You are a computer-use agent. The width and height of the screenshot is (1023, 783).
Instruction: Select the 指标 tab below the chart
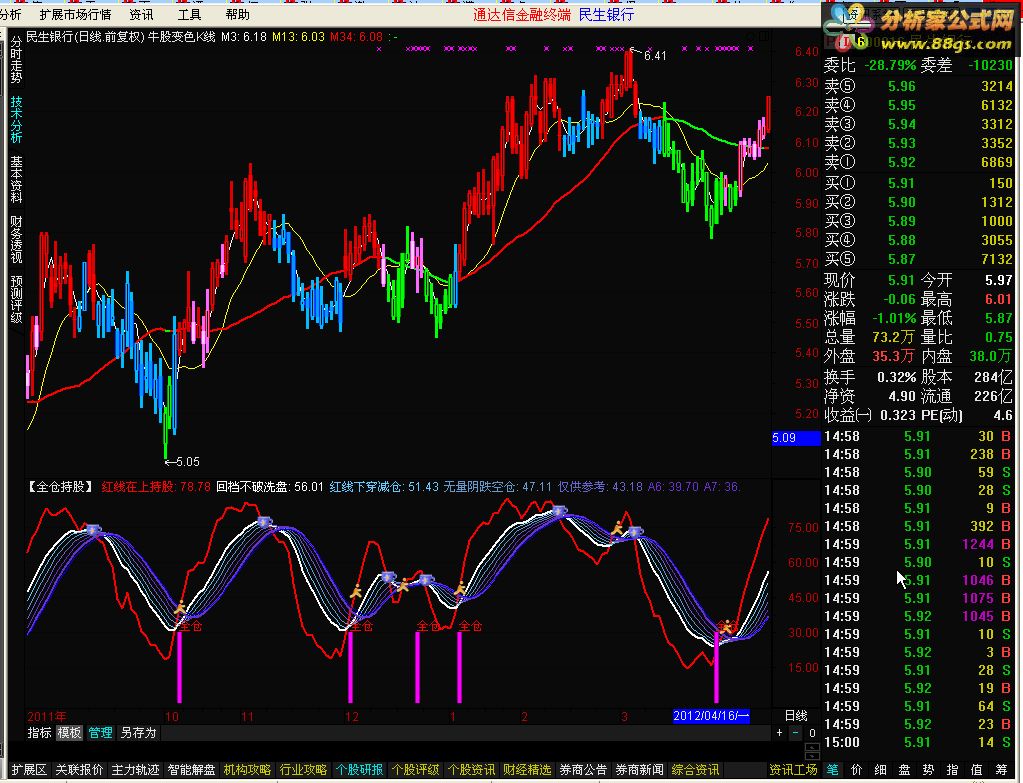click(x=39, y=733)
